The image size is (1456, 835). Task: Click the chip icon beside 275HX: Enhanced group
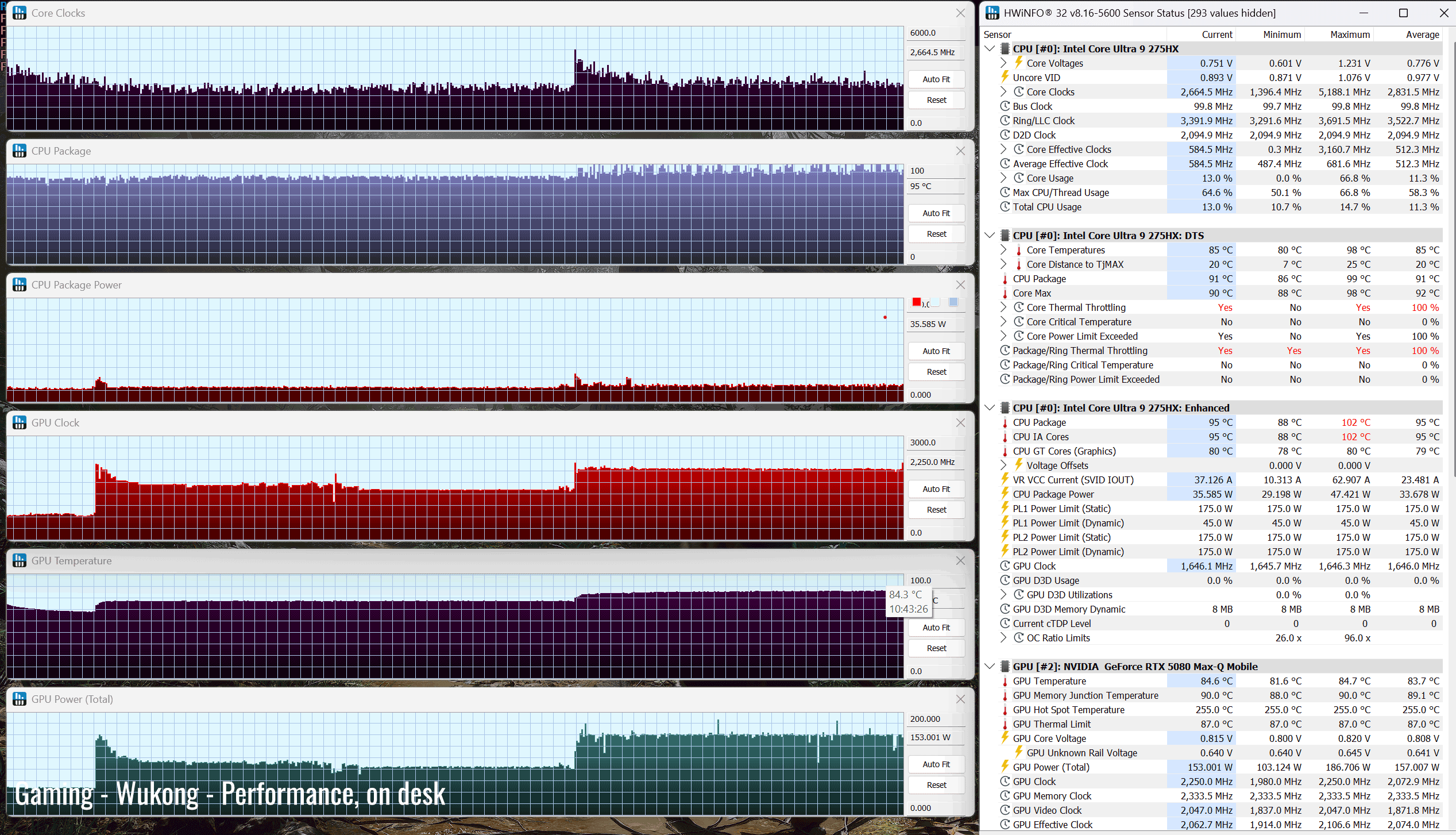pyautogui.click(x=1005, y=408)
